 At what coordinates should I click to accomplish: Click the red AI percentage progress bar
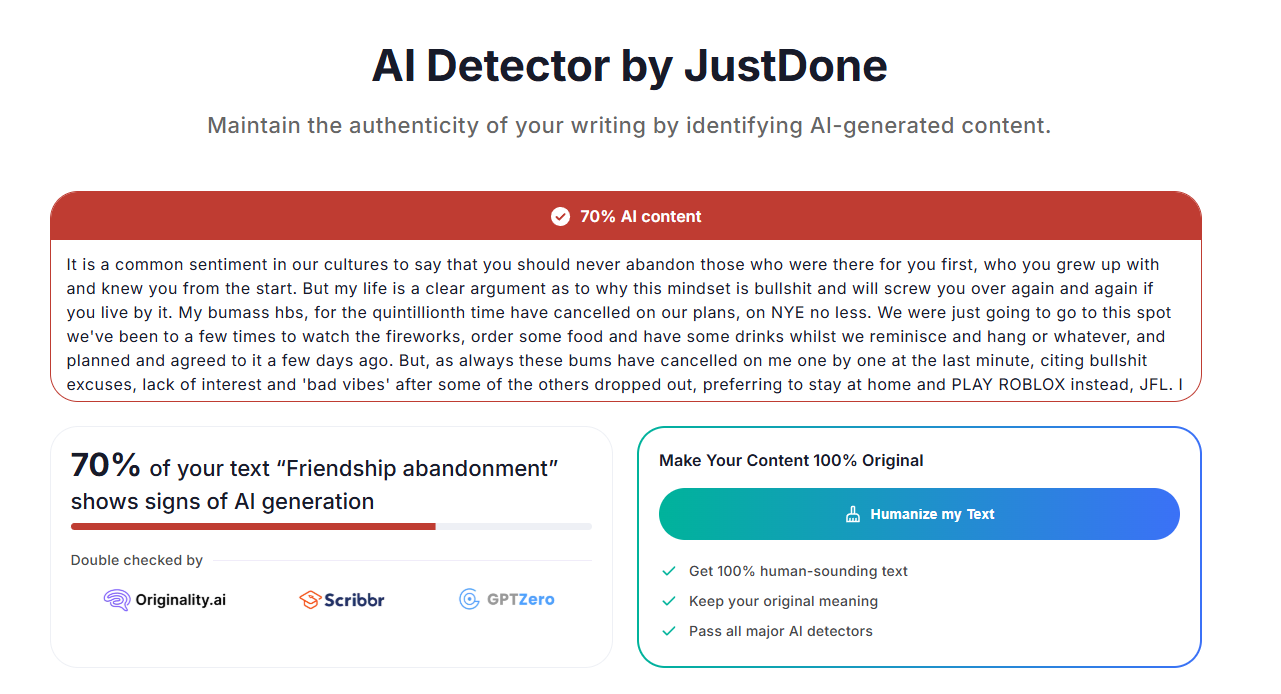(x=253, y=526)
